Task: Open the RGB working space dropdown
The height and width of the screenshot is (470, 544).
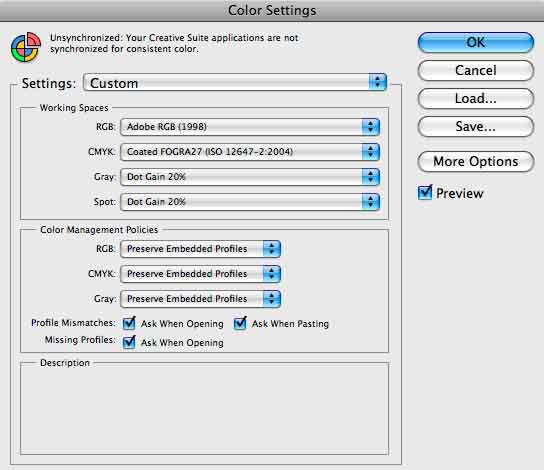Action: (250, 127)
